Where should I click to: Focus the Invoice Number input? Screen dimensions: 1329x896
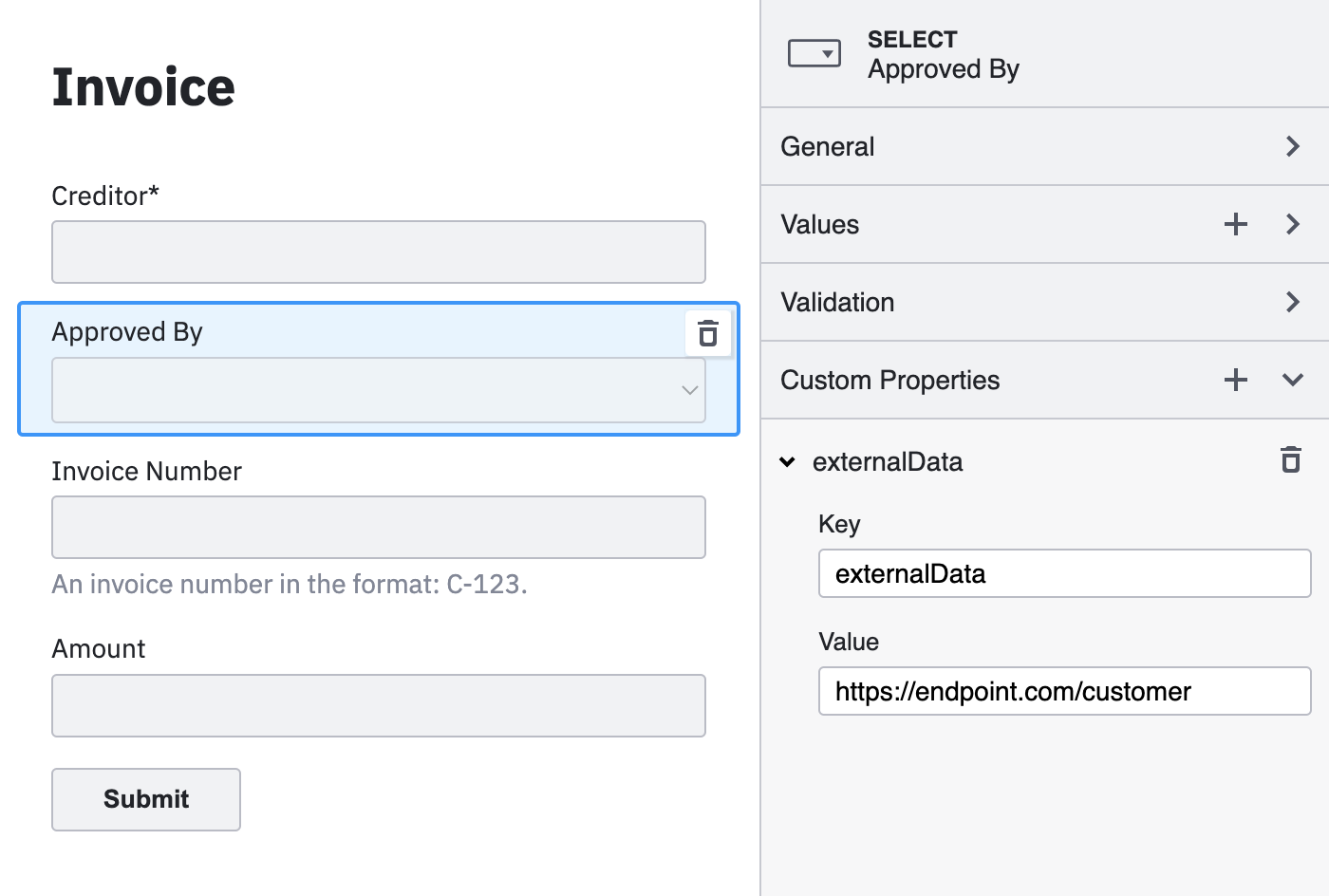[x=378, y=528]
